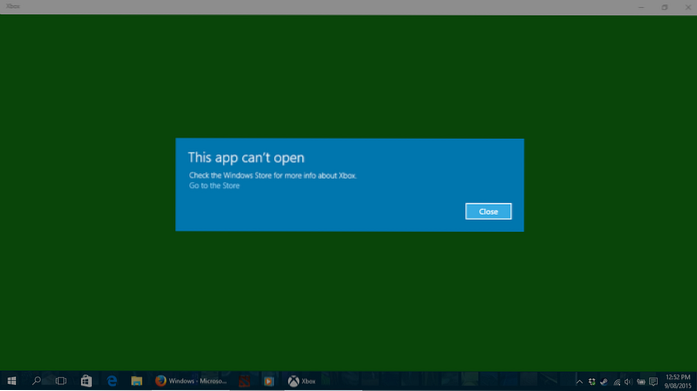Viewport: 697px width, 391px height.
Task: Switch to the Firefox 'Windows - Microso...' window
Action: point(191,381)
